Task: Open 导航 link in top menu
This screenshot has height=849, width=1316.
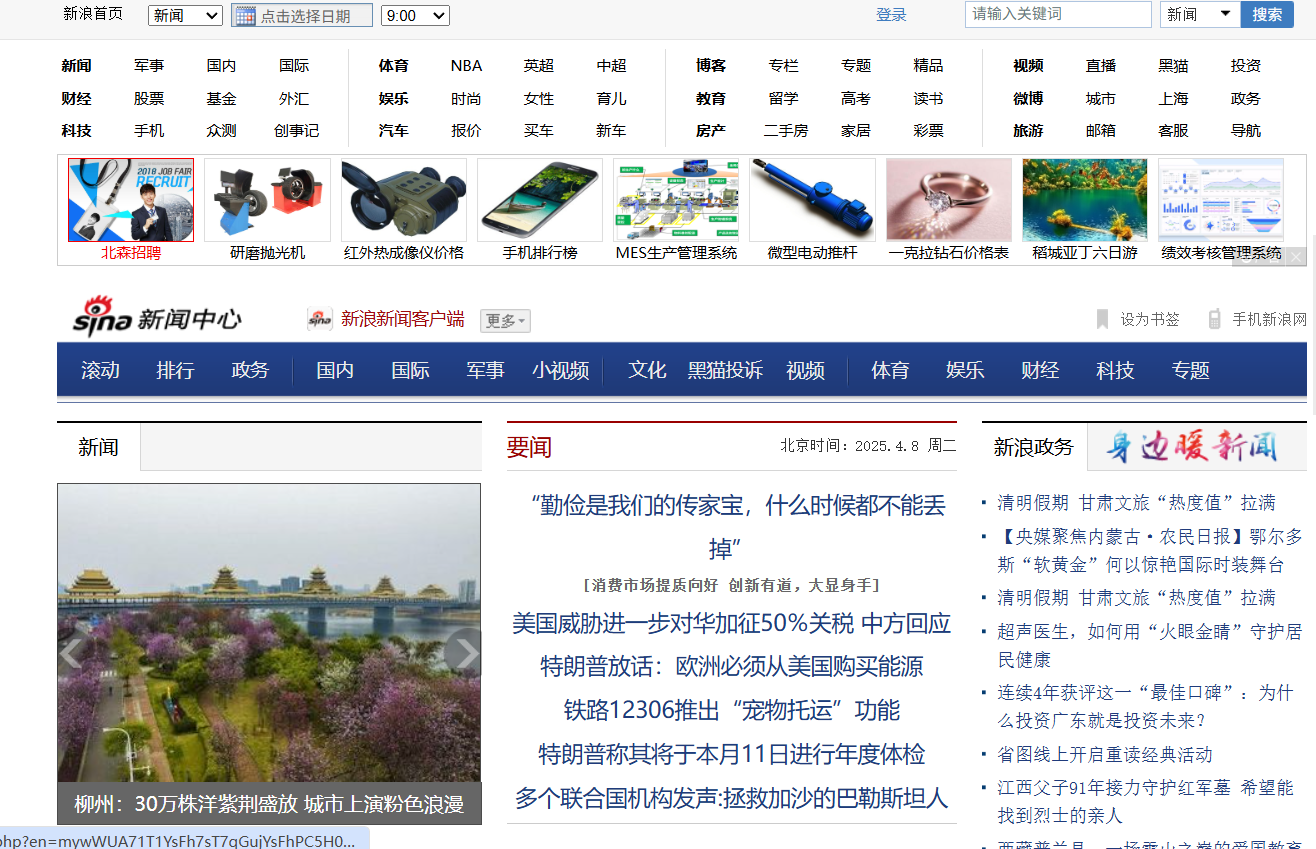Action: pyautogui.click(x=1246, y=130)
